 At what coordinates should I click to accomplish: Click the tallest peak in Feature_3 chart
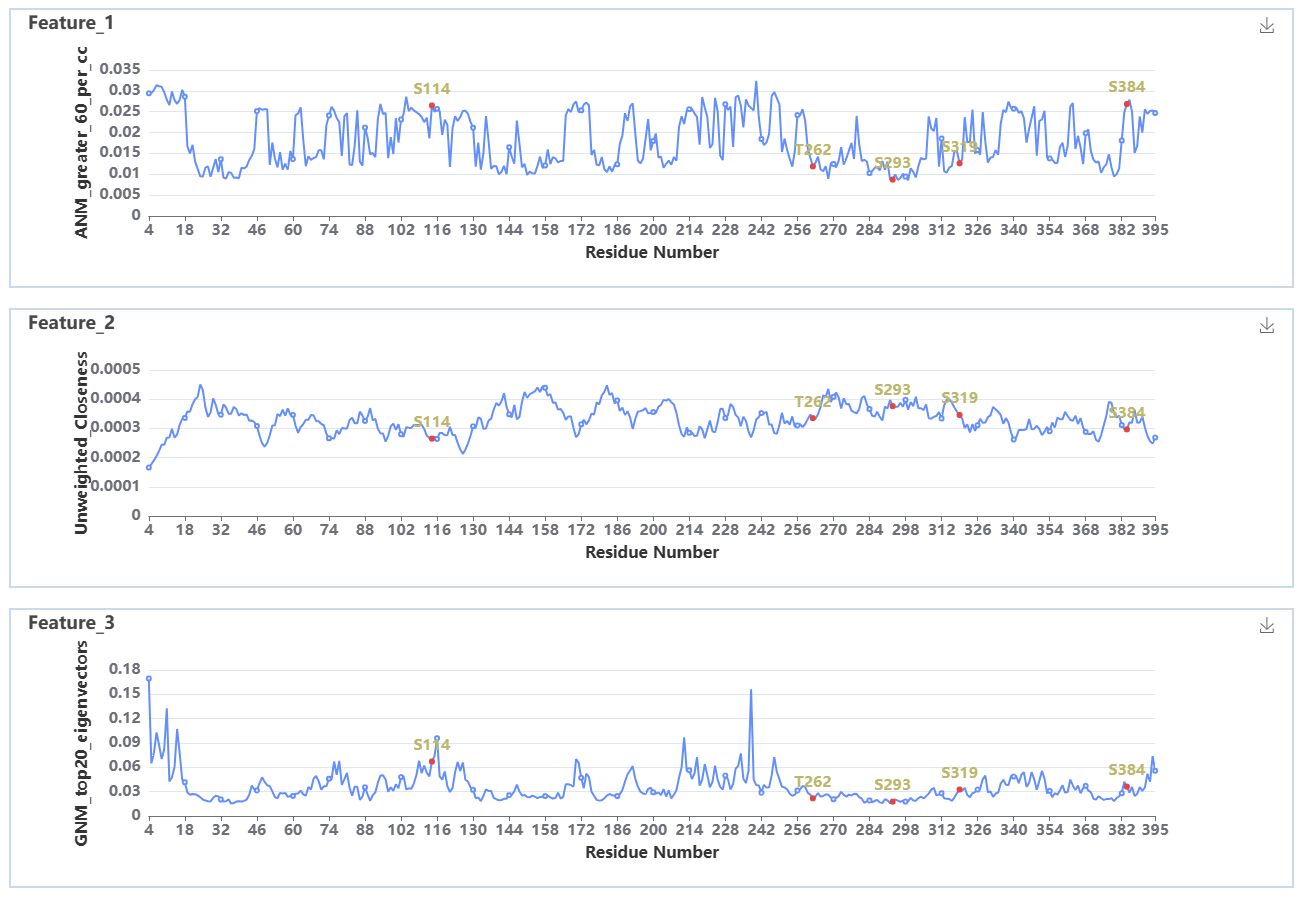pos(750,690)
